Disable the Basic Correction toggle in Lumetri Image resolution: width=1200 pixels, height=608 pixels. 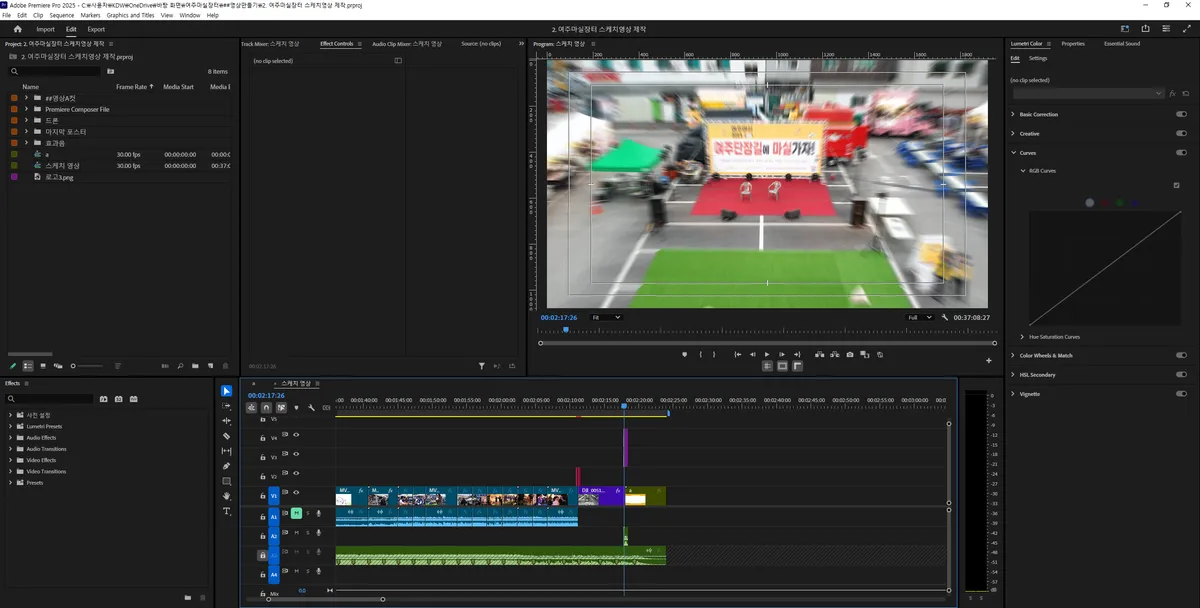tap(1181, 114)
